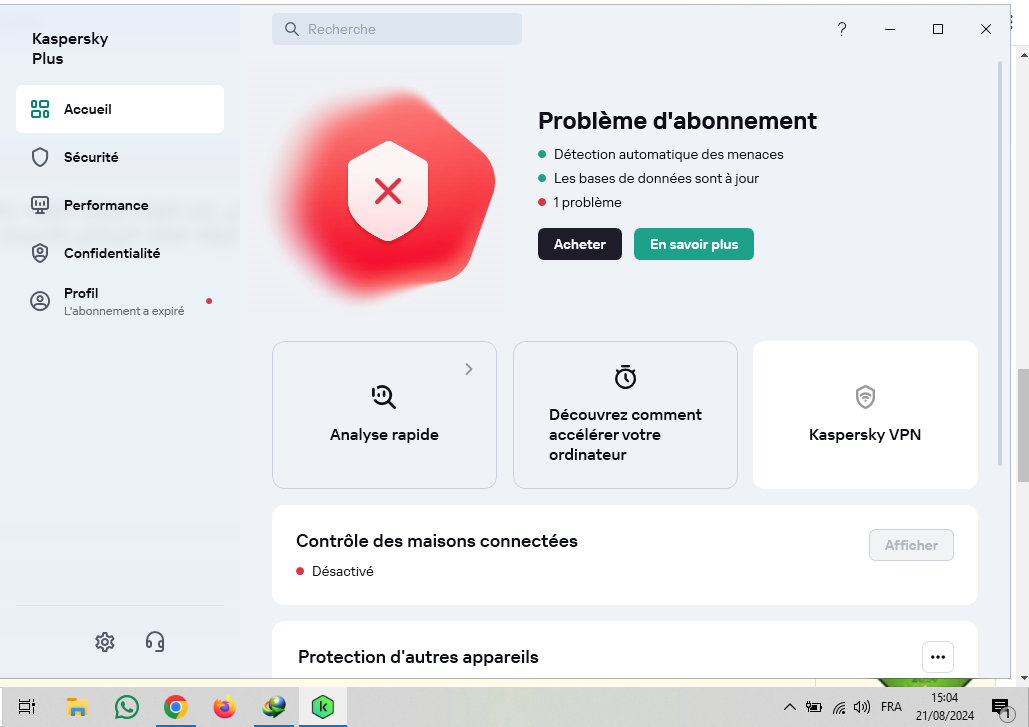This screenshot has height=727, width=1029.
Task: Click the volume speaker tray icon
Action: 862,707
